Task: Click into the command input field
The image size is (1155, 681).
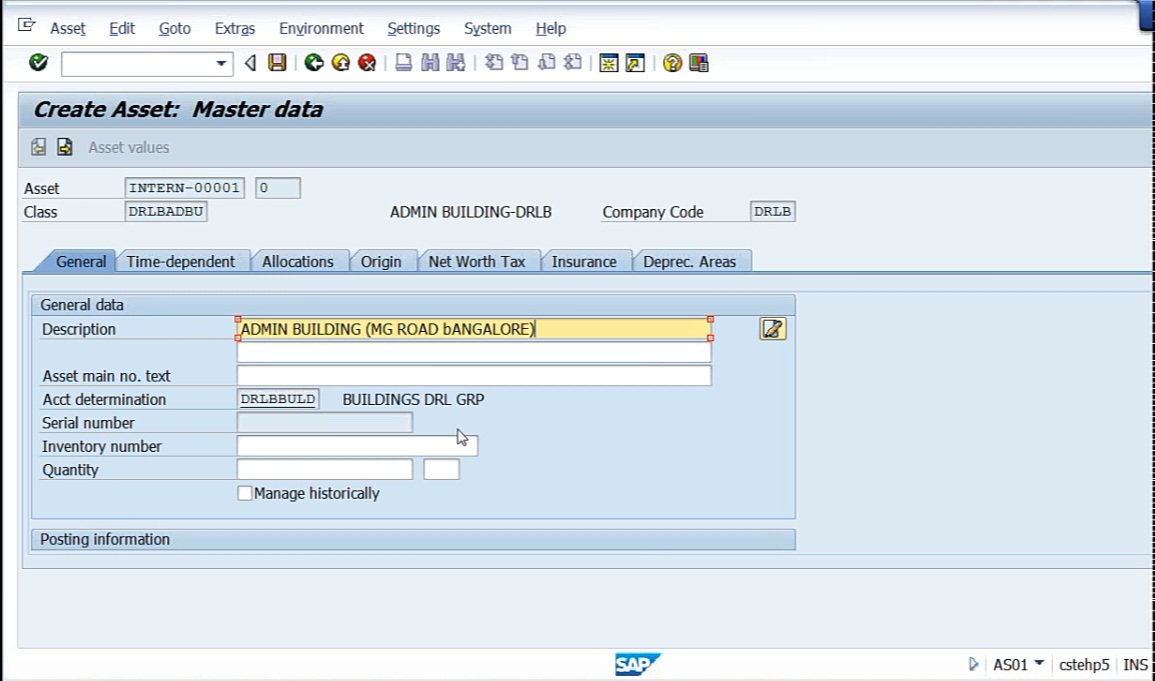Action: pos(138,64)
